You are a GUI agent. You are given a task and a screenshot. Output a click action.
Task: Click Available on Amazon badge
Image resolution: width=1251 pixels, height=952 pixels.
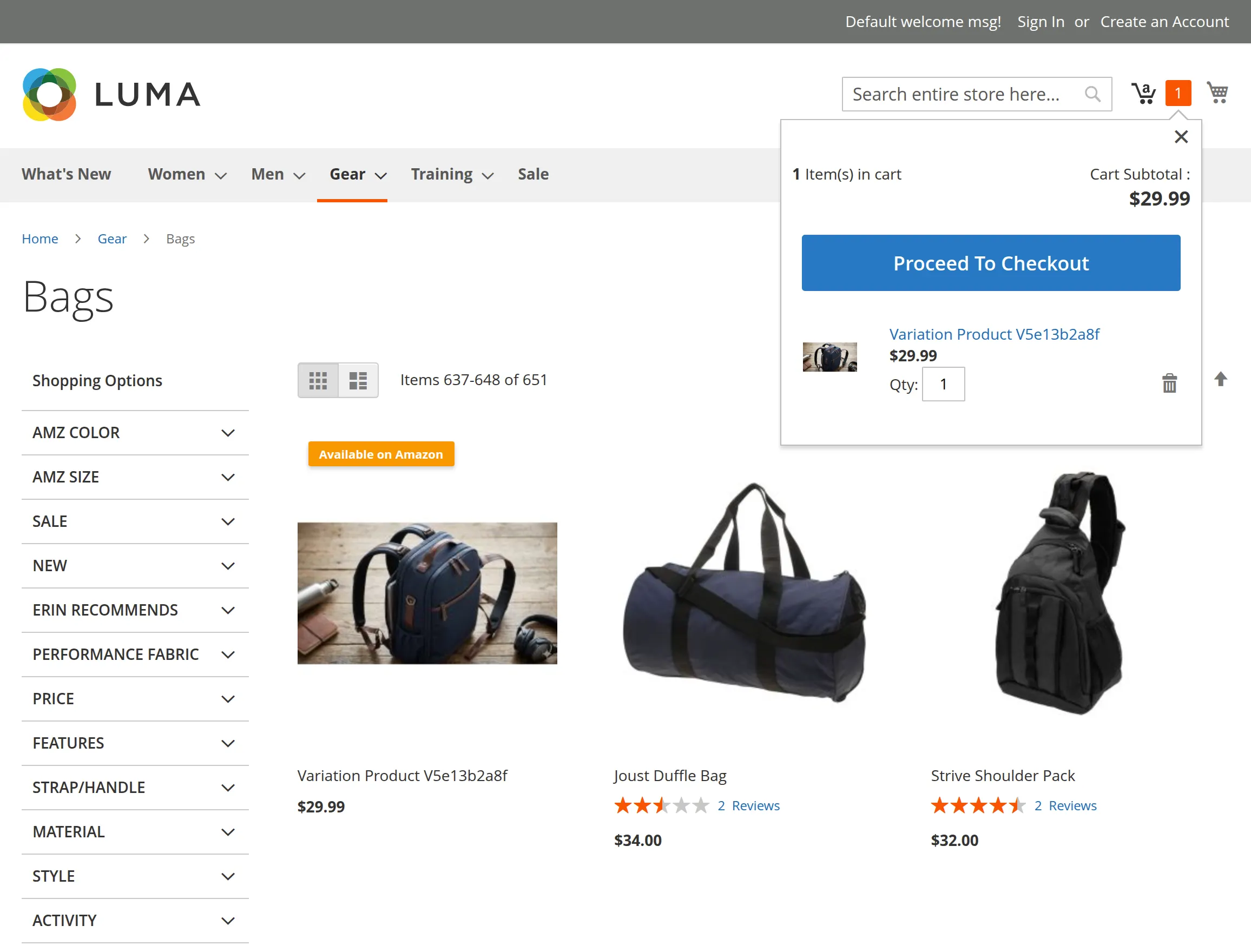click(x=381, y=454)
